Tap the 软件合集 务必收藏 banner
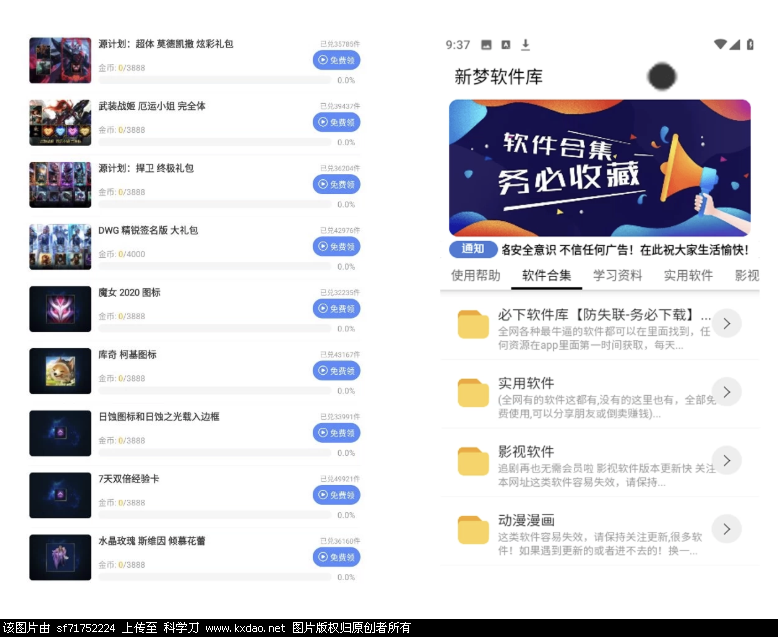This screenshot has height=637, width=778. tap(599, 168)
